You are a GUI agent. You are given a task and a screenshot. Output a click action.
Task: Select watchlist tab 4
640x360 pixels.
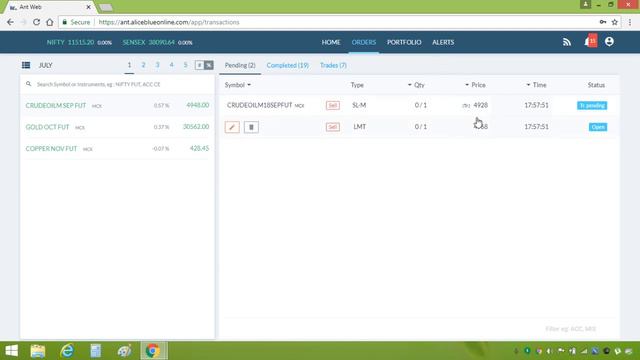coord(171,65)
